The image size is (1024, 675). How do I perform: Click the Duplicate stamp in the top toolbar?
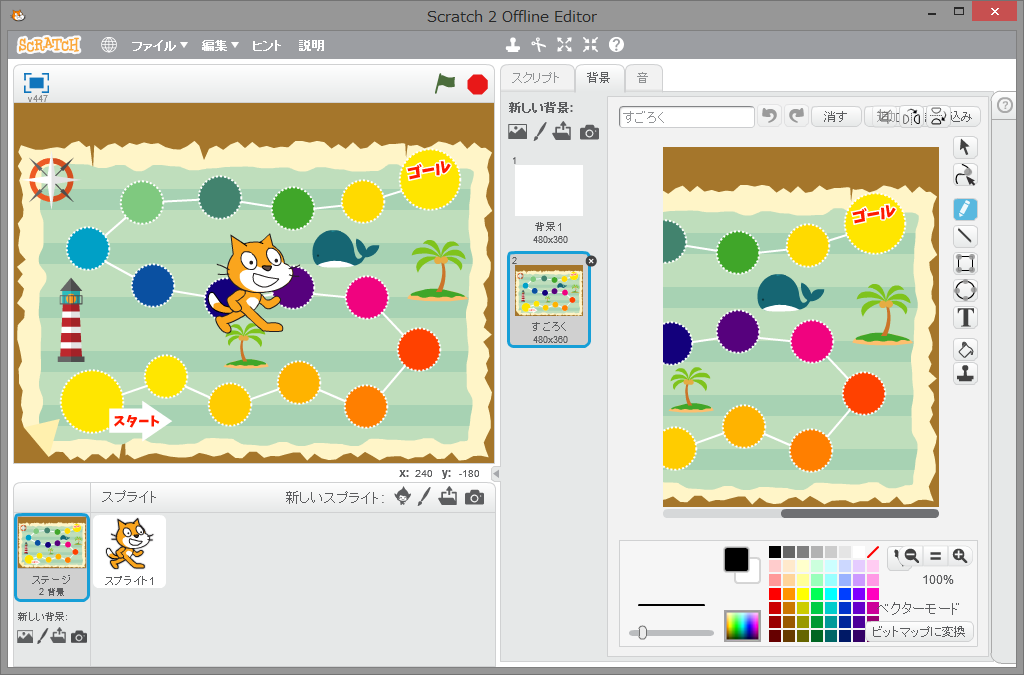pos(513,44)
